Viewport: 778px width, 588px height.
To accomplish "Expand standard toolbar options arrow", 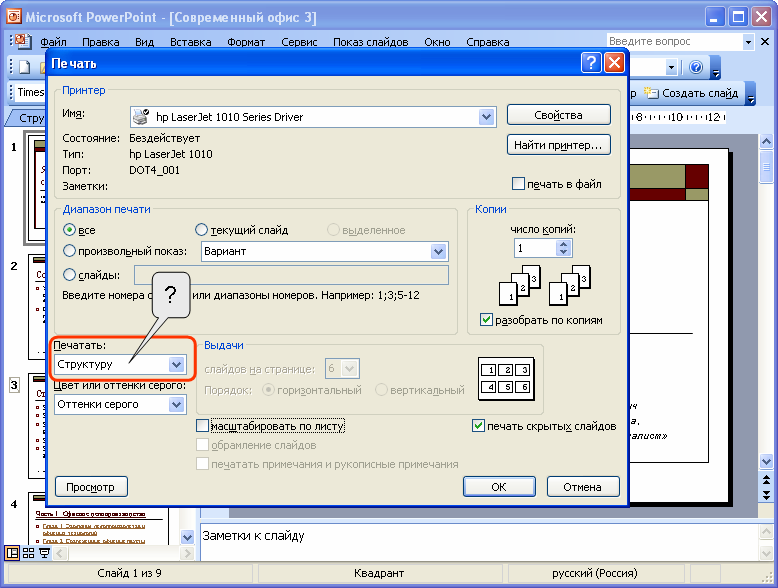I will [x=715, y=68].
